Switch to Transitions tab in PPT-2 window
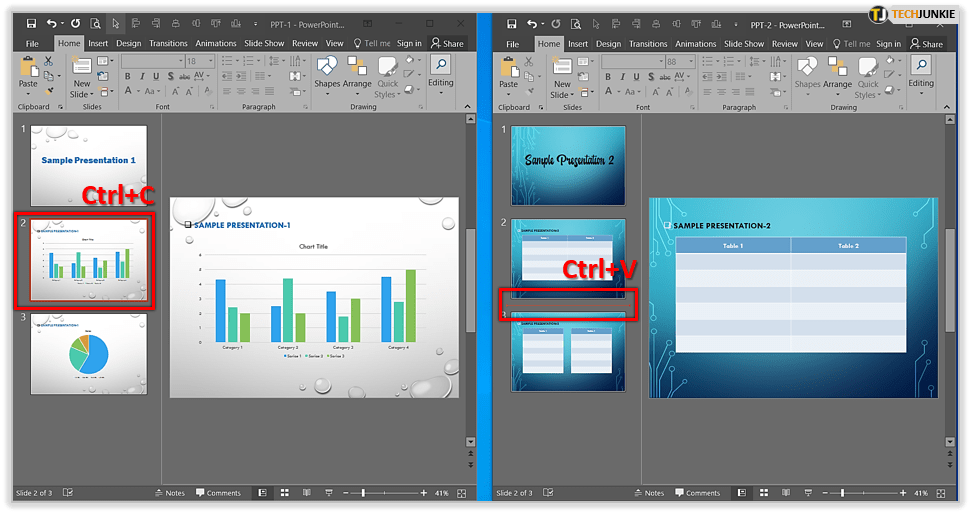 pyautogui.click(x=648, y=44)
